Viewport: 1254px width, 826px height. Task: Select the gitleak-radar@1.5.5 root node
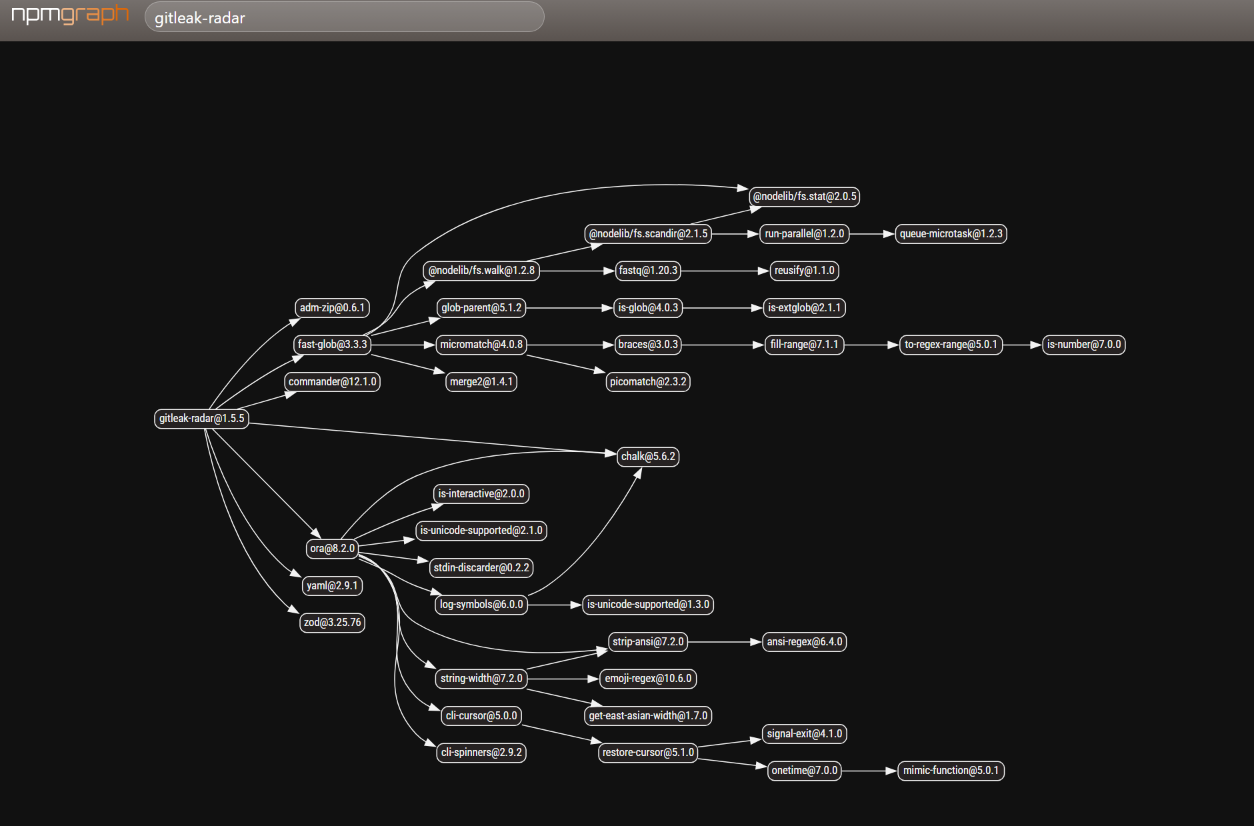point(202,419)
